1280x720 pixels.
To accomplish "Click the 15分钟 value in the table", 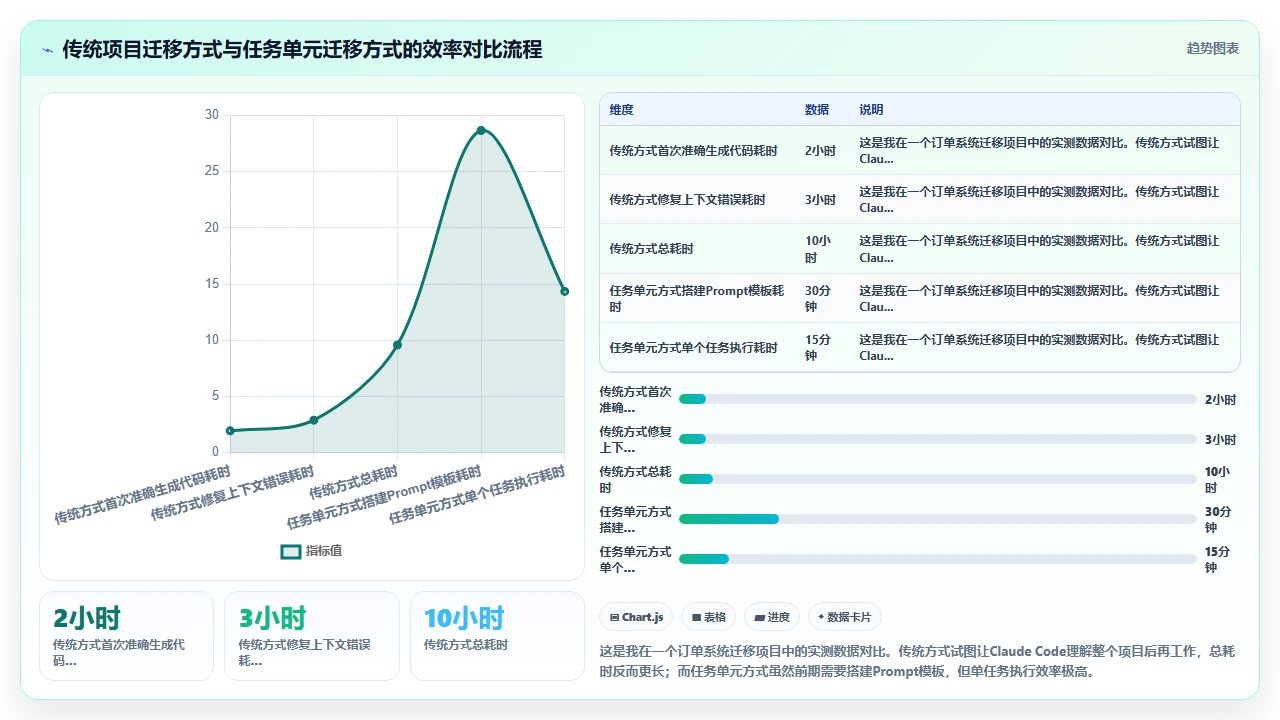I will (x=818, y=348).
